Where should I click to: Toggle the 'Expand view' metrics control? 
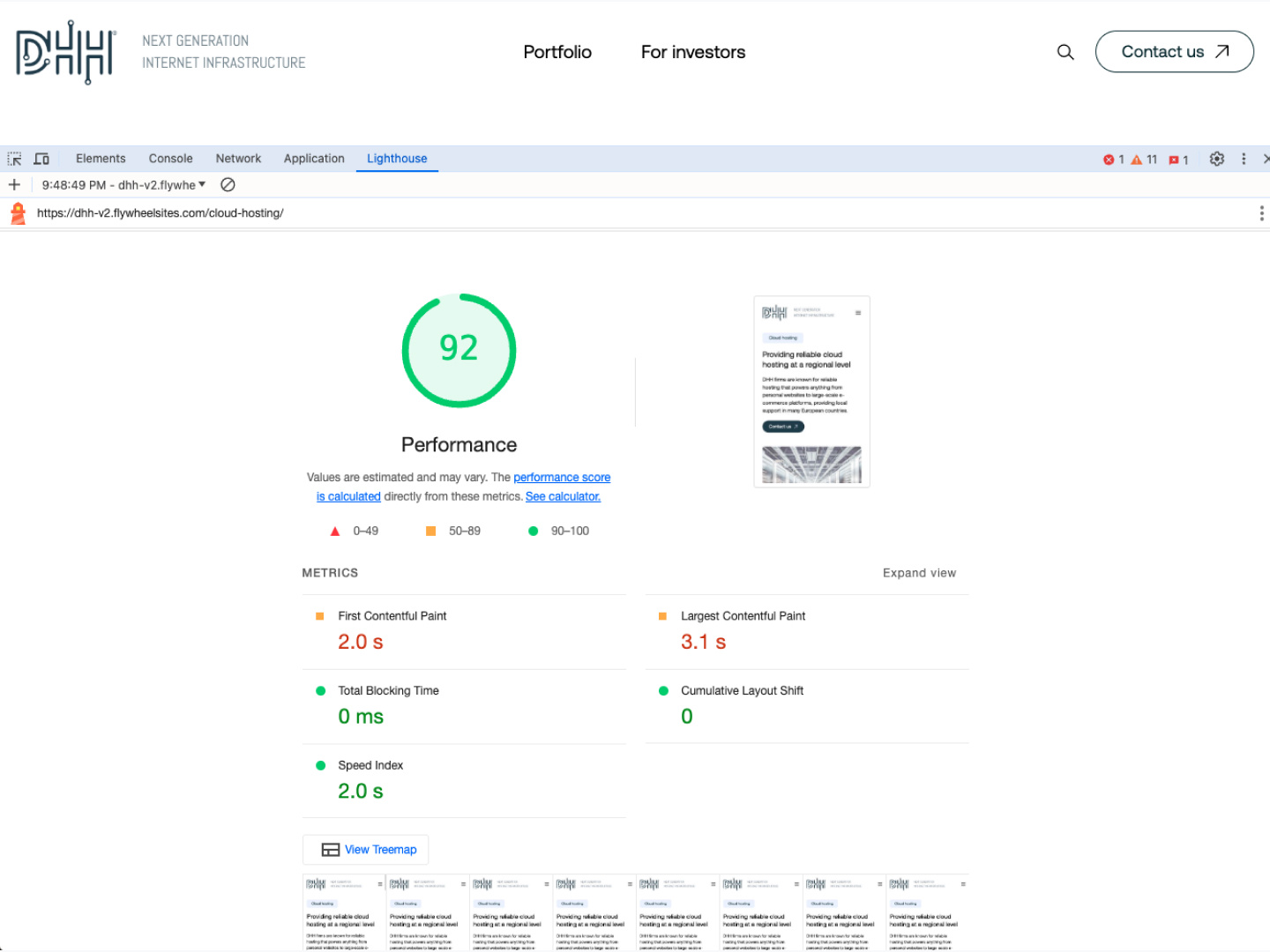(x=919, y=573)
